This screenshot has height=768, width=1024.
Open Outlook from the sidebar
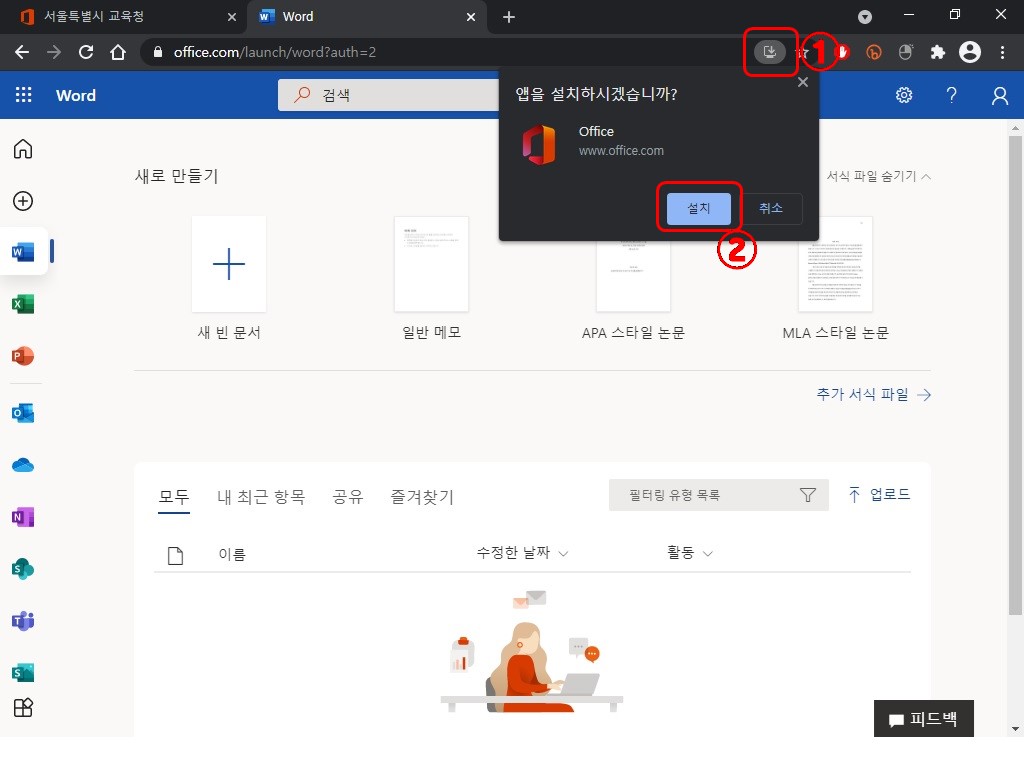pos(23,413)
